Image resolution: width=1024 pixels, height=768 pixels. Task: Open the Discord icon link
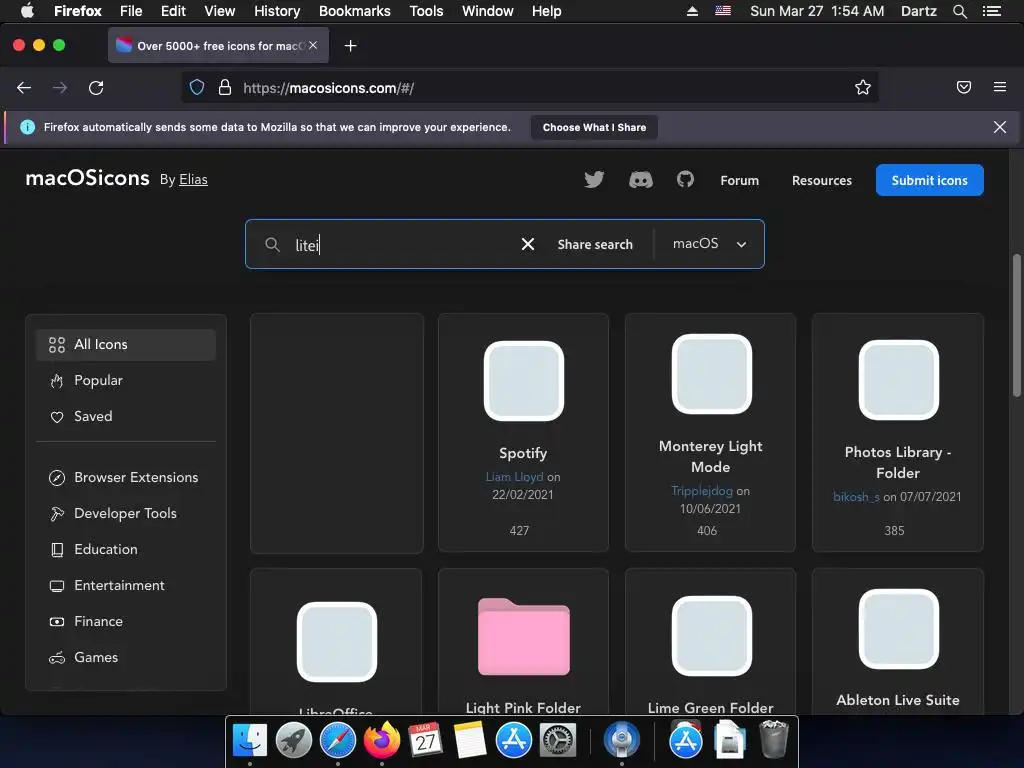[640, 180]
